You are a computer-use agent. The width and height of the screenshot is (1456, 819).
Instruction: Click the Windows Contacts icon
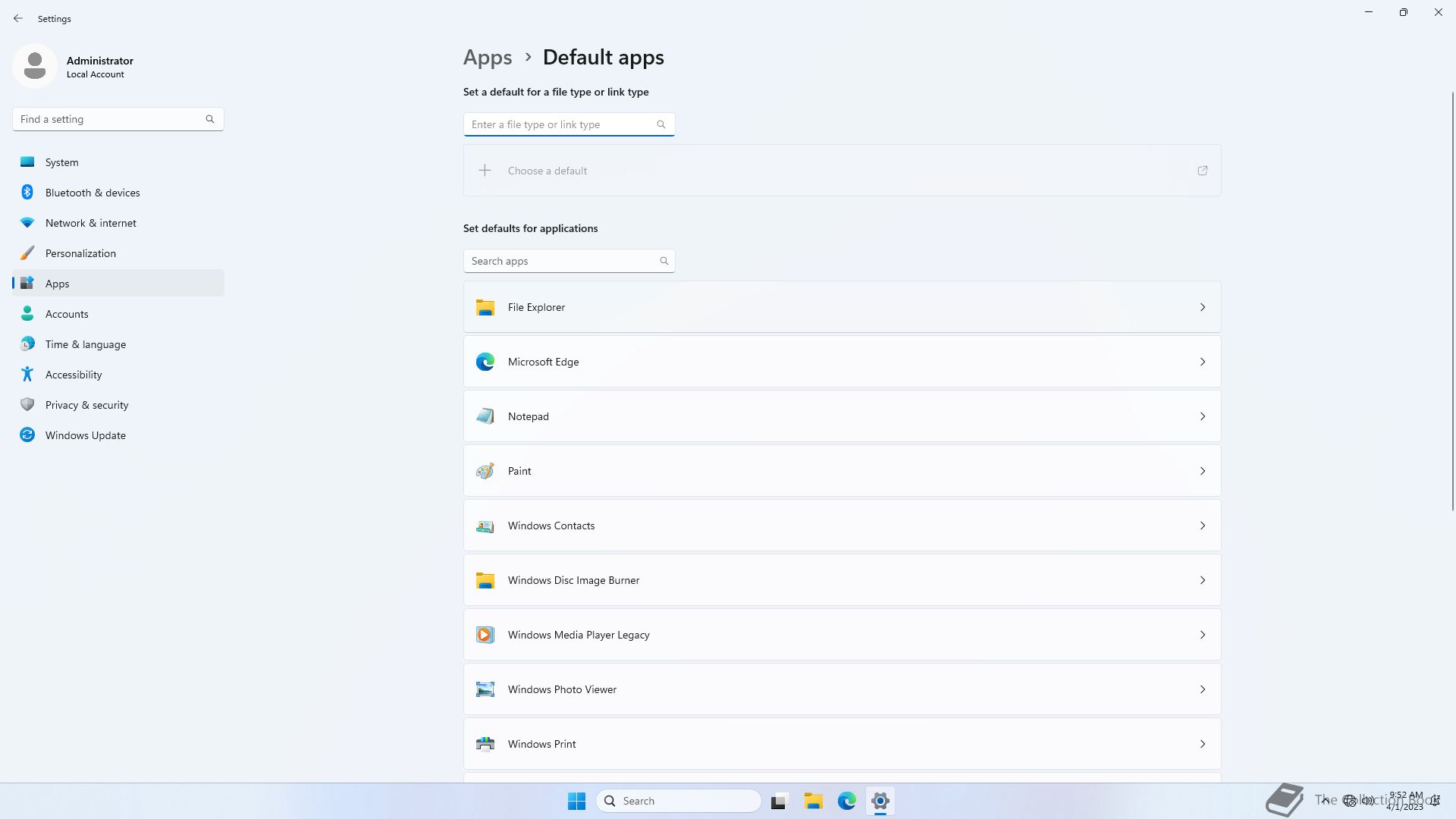485,526
